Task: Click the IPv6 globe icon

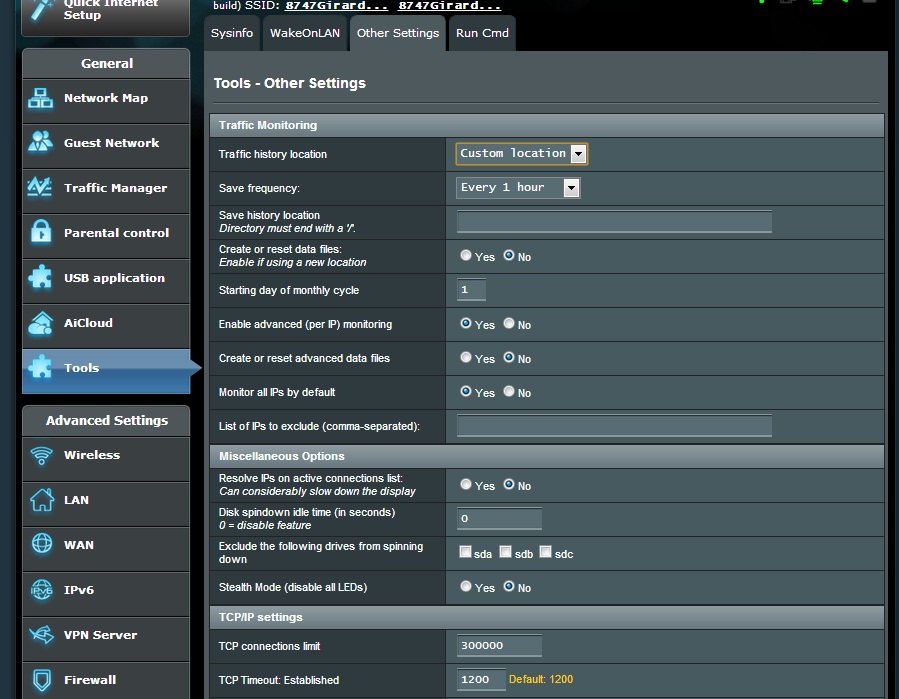Action: pos(42,589)
